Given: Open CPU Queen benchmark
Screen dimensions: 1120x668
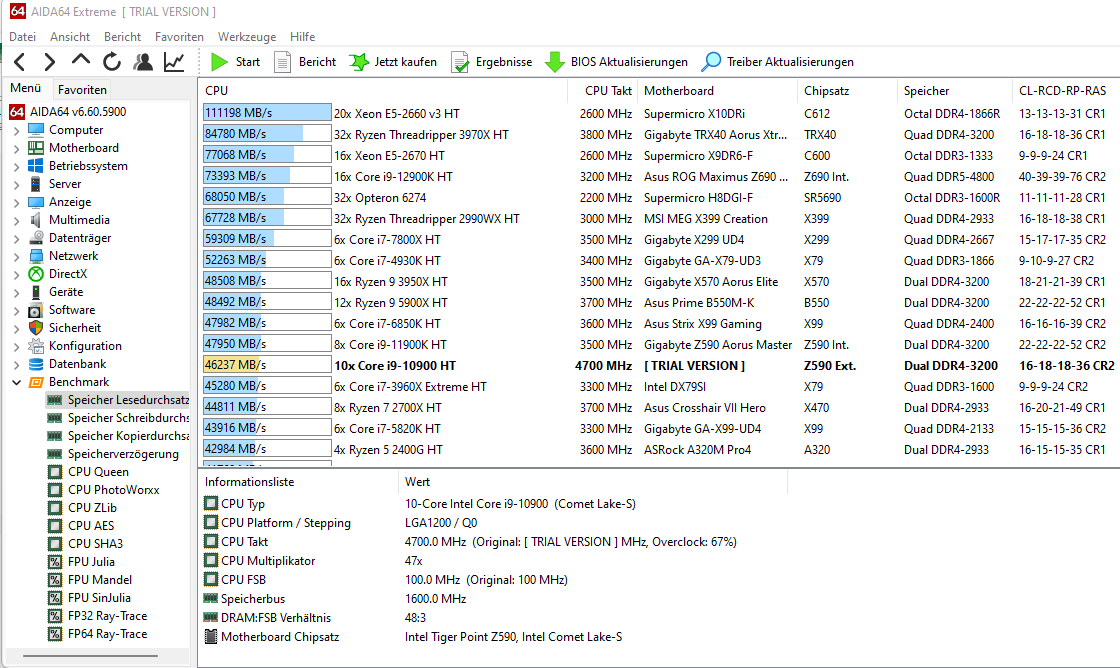Looking at the screenshot, I should point(88,472).
